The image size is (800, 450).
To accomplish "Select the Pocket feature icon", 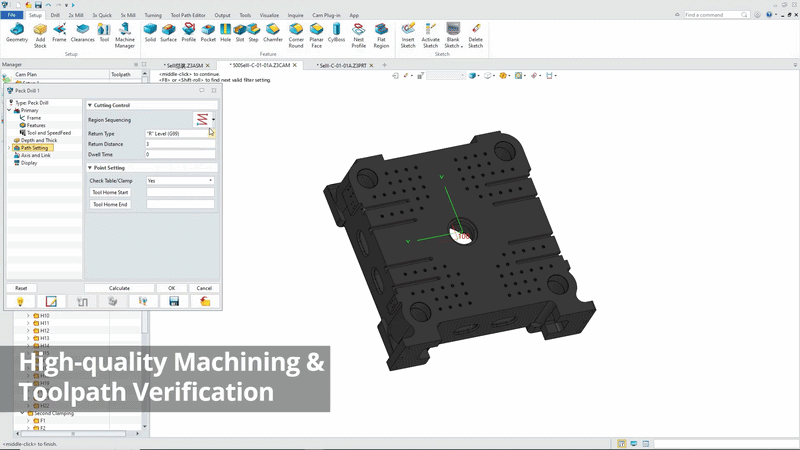I will coord(208,34).
